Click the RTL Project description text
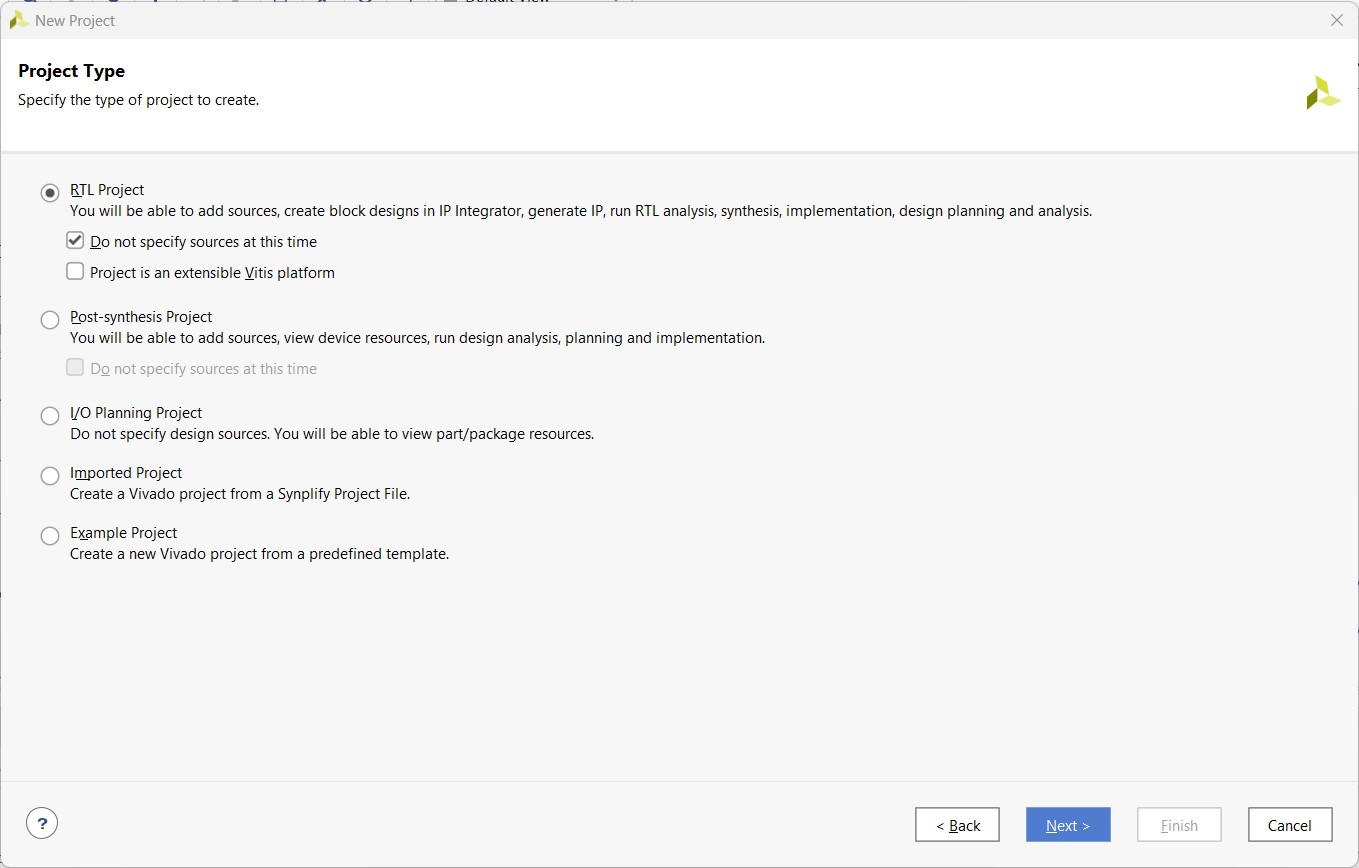The image size is (1359, 868). (581, 211)
